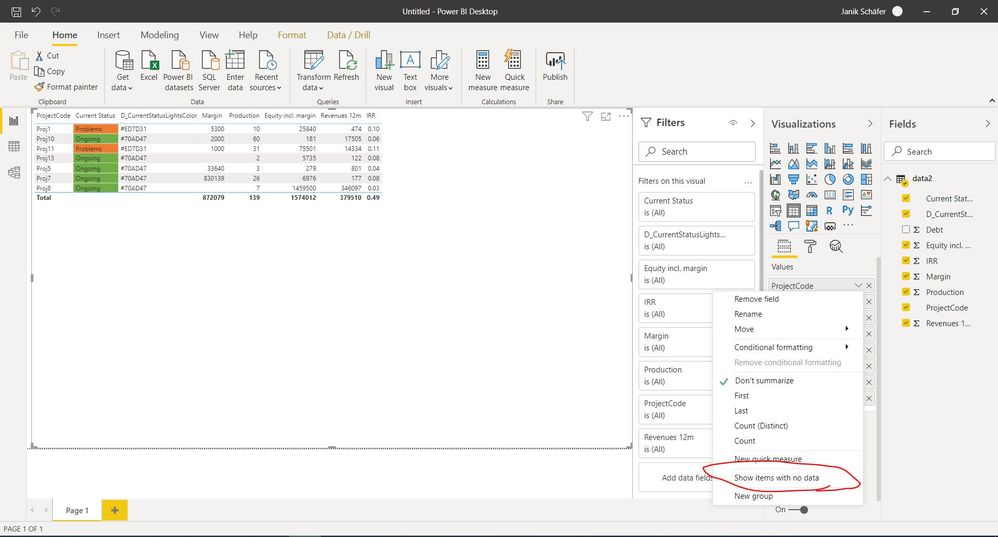The image size is (998, 537).
Task: Check the Debt field checkbox
Action: [906, 229]
